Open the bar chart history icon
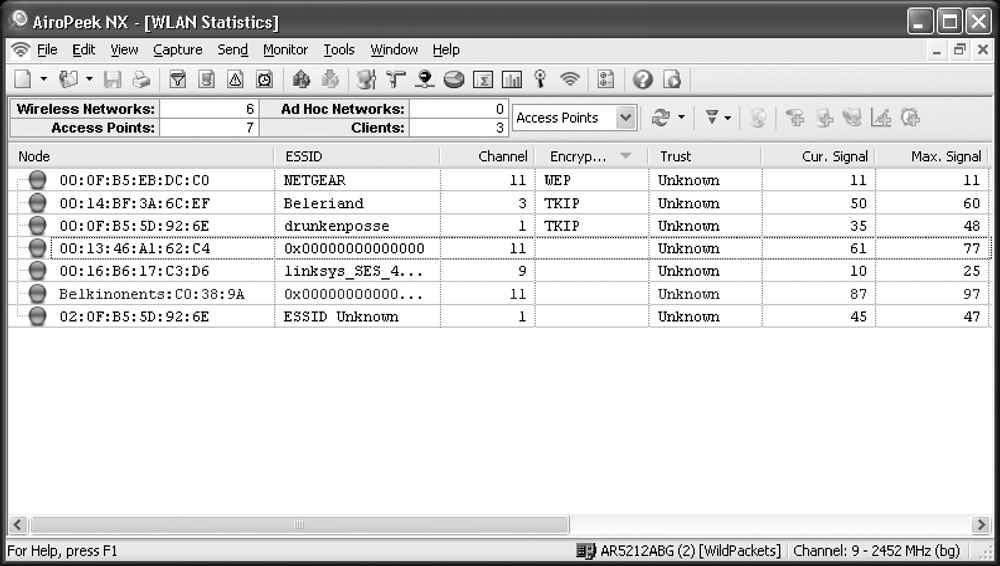 [511, 80]
